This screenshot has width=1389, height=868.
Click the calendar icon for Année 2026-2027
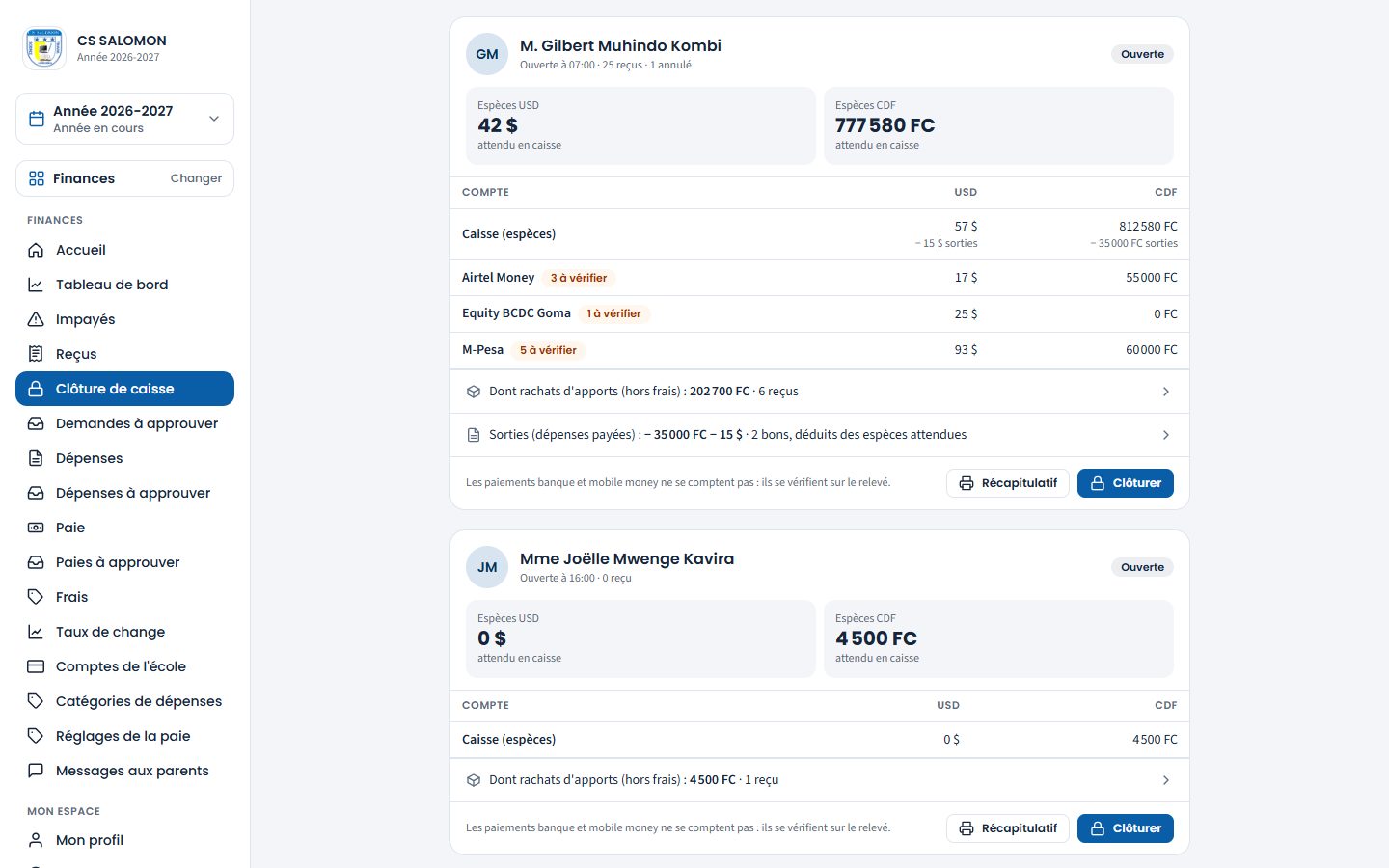coord(37,119)
